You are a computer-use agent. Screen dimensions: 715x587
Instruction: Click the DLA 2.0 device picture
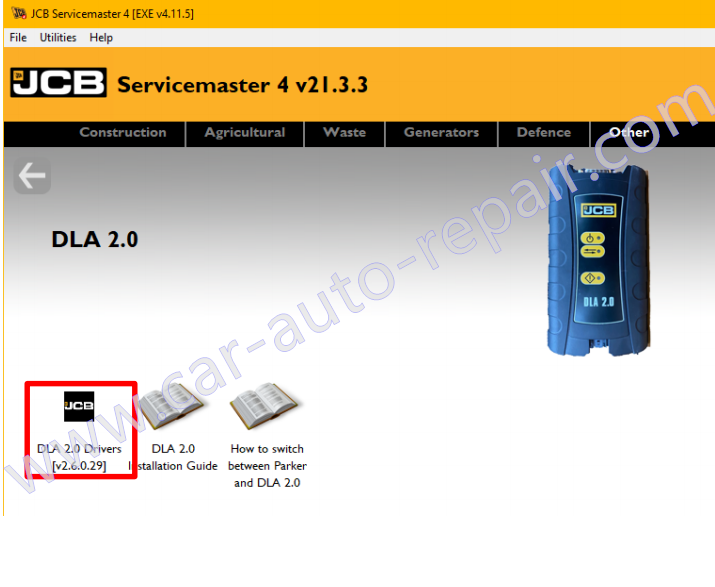[x=598, y=260]
